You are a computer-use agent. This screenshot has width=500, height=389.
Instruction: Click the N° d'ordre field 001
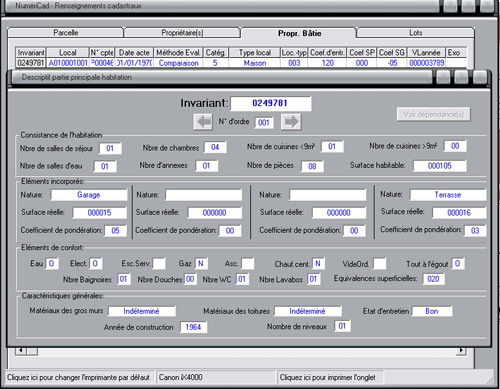click(x=264, y=123)
